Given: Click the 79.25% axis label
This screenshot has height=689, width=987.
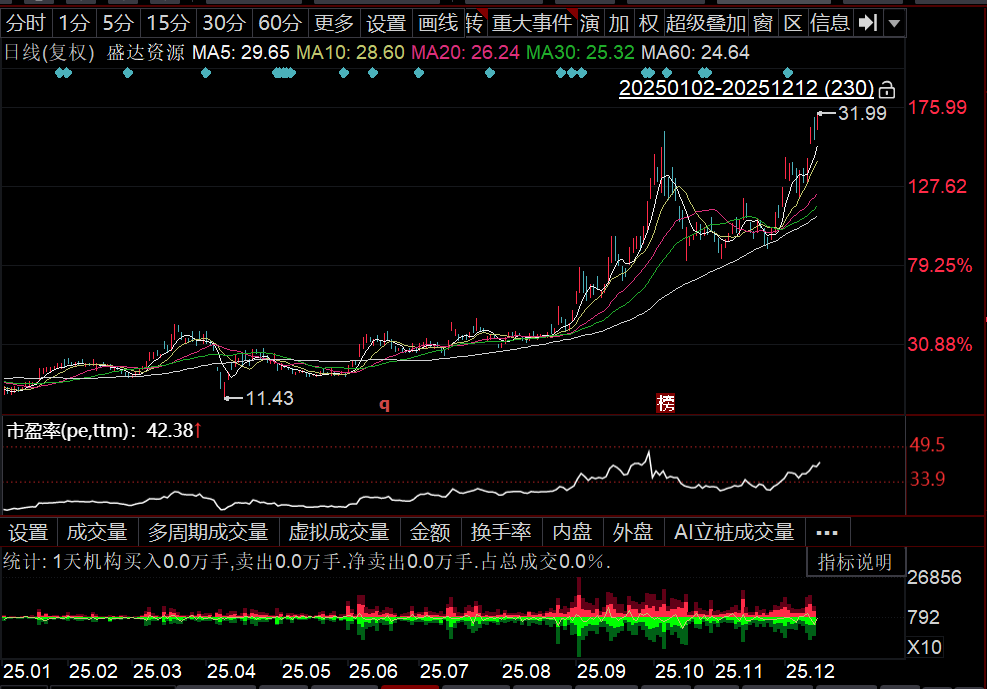Looking at the screenshot, I should coord(940,266).
